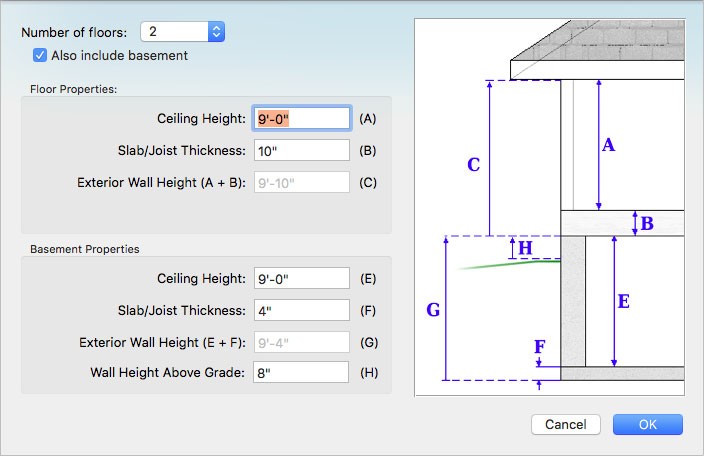Click the G dimension label in diagram
704x456 pixels.
tap(433, 310)
